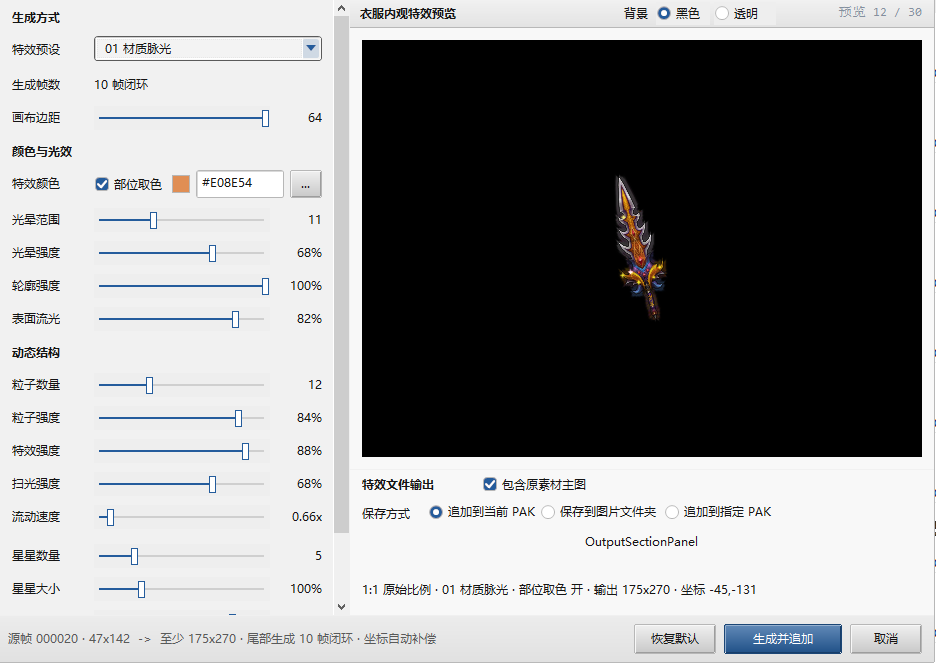The image size is (936, 663).
Task: Click the 64 canvas margin value
Action: [x=315, y=118]
